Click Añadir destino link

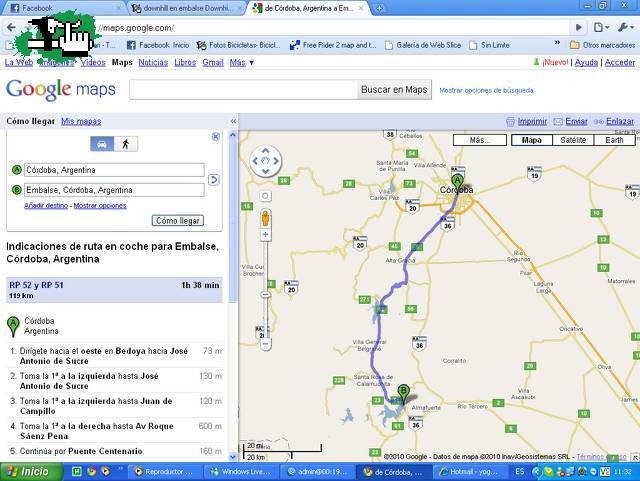pyautogui.click(x=46, y=205)
